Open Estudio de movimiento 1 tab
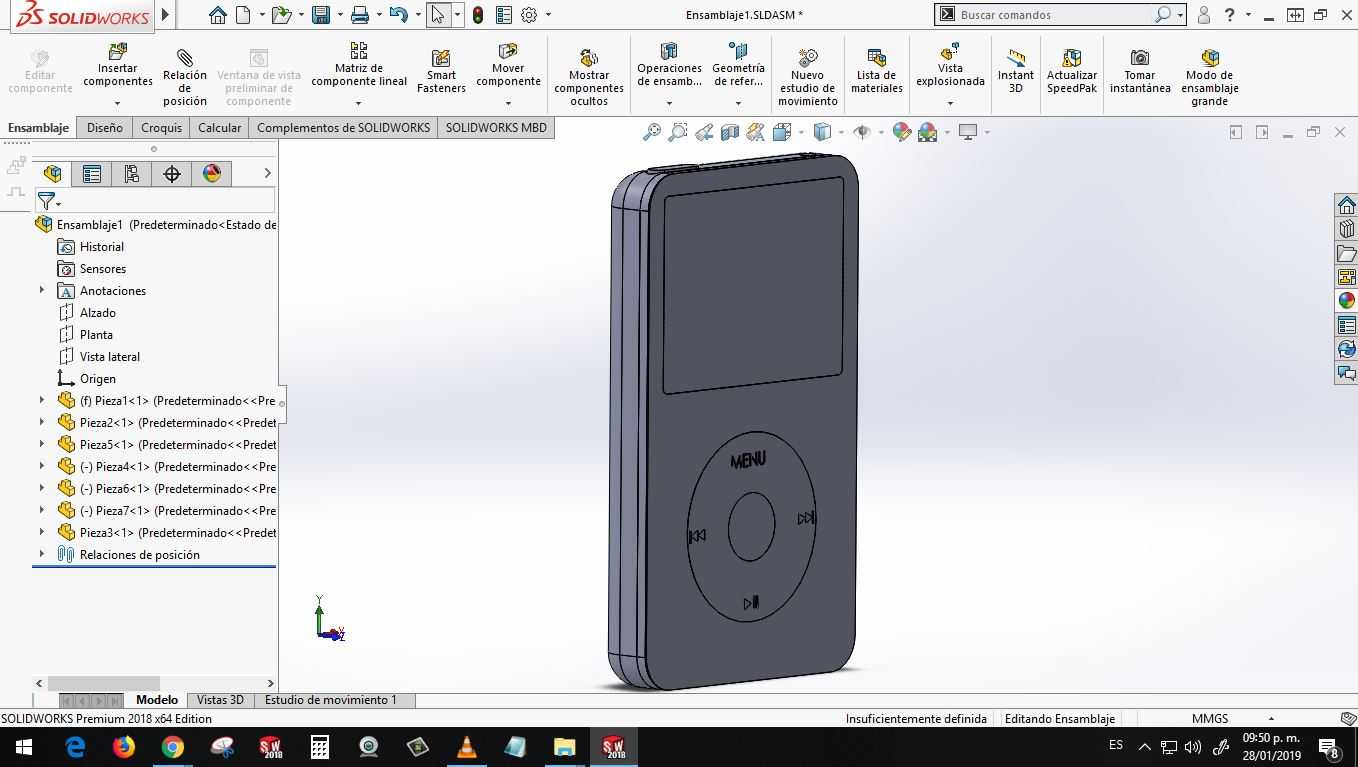 click(x=331, y=700)
